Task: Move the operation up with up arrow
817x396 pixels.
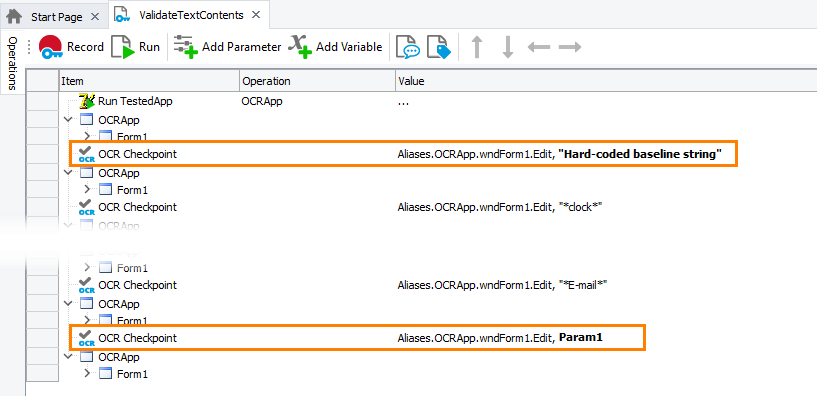Action: (x=476, y=47)
